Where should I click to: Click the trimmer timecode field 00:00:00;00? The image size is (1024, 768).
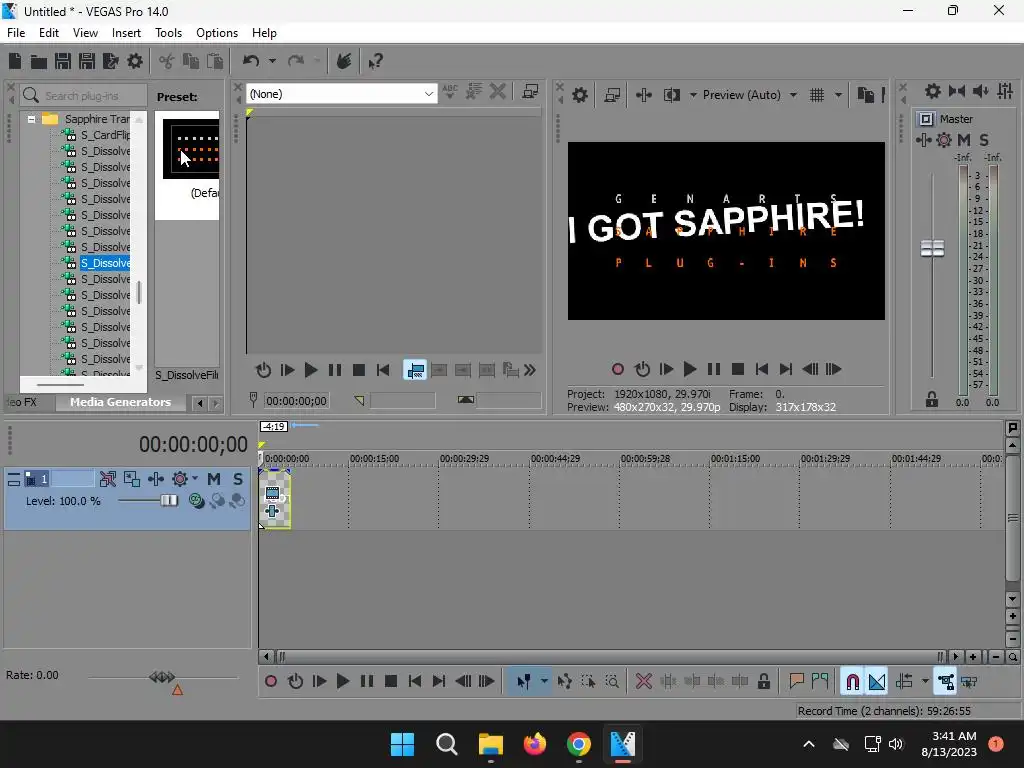(x=296, y=401)
